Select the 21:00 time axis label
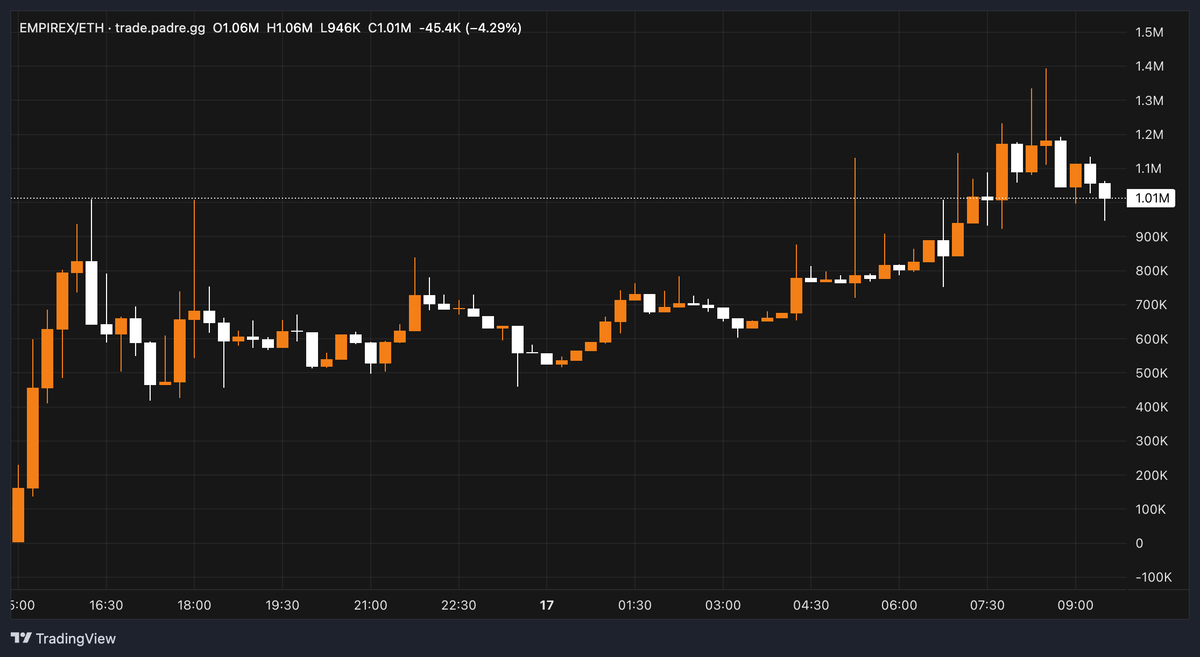 (x=371, y=606)
